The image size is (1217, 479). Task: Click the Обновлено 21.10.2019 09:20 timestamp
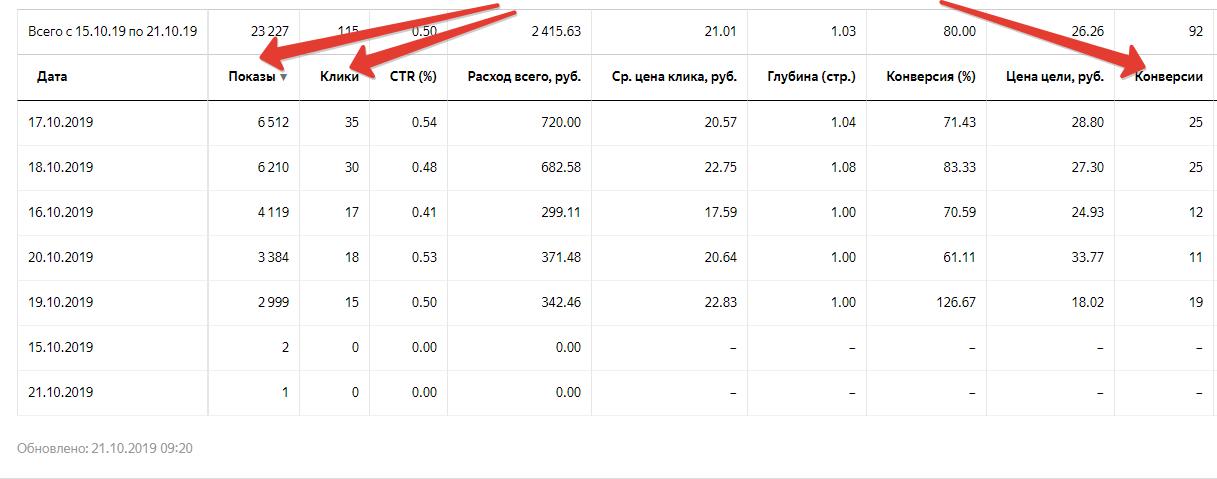(105, 448)
